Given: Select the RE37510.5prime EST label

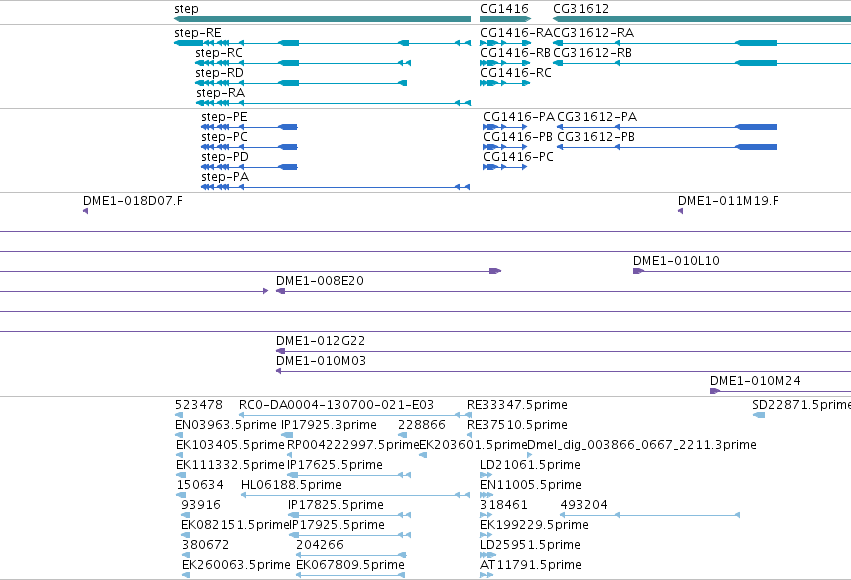Looking at the screenshot, I should pyautogui.click(x=517, y=425).
